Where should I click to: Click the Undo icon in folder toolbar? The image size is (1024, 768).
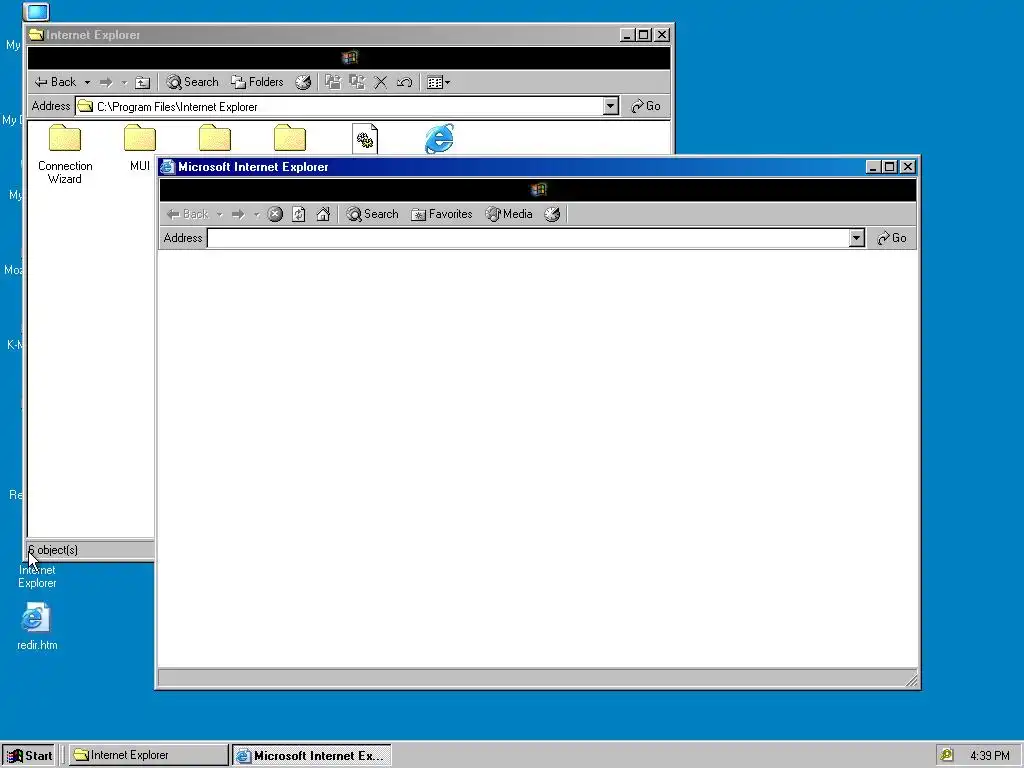(404, 82)
